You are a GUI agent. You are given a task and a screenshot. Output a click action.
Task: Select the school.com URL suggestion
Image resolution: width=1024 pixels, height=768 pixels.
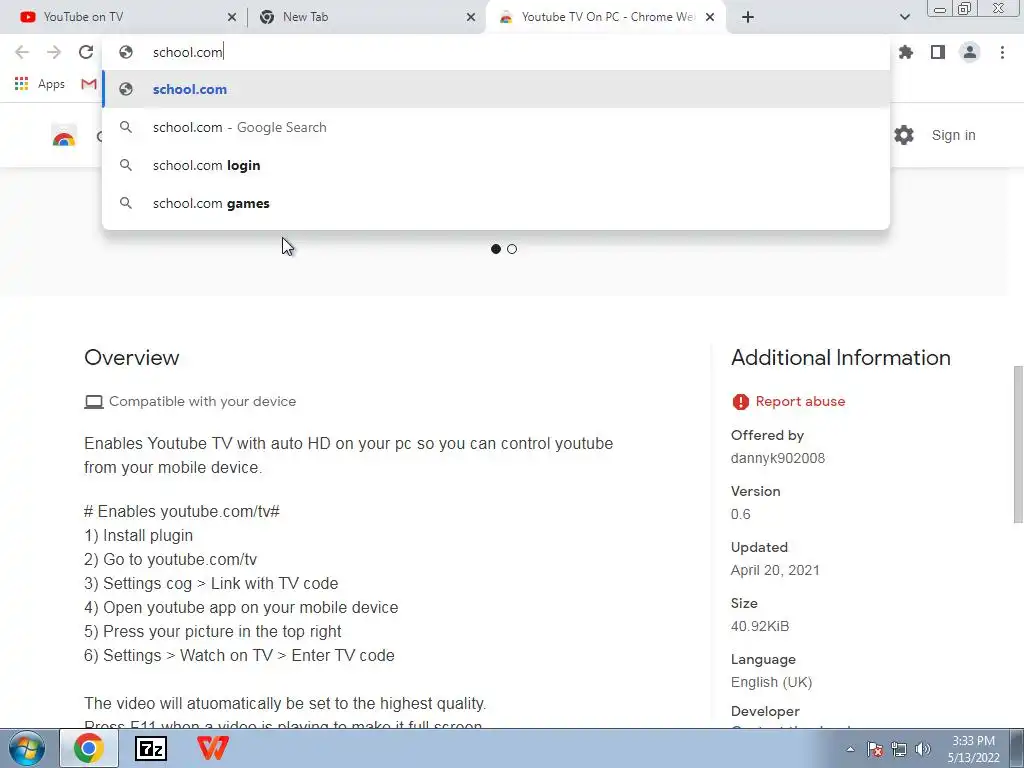coord(496,89)
